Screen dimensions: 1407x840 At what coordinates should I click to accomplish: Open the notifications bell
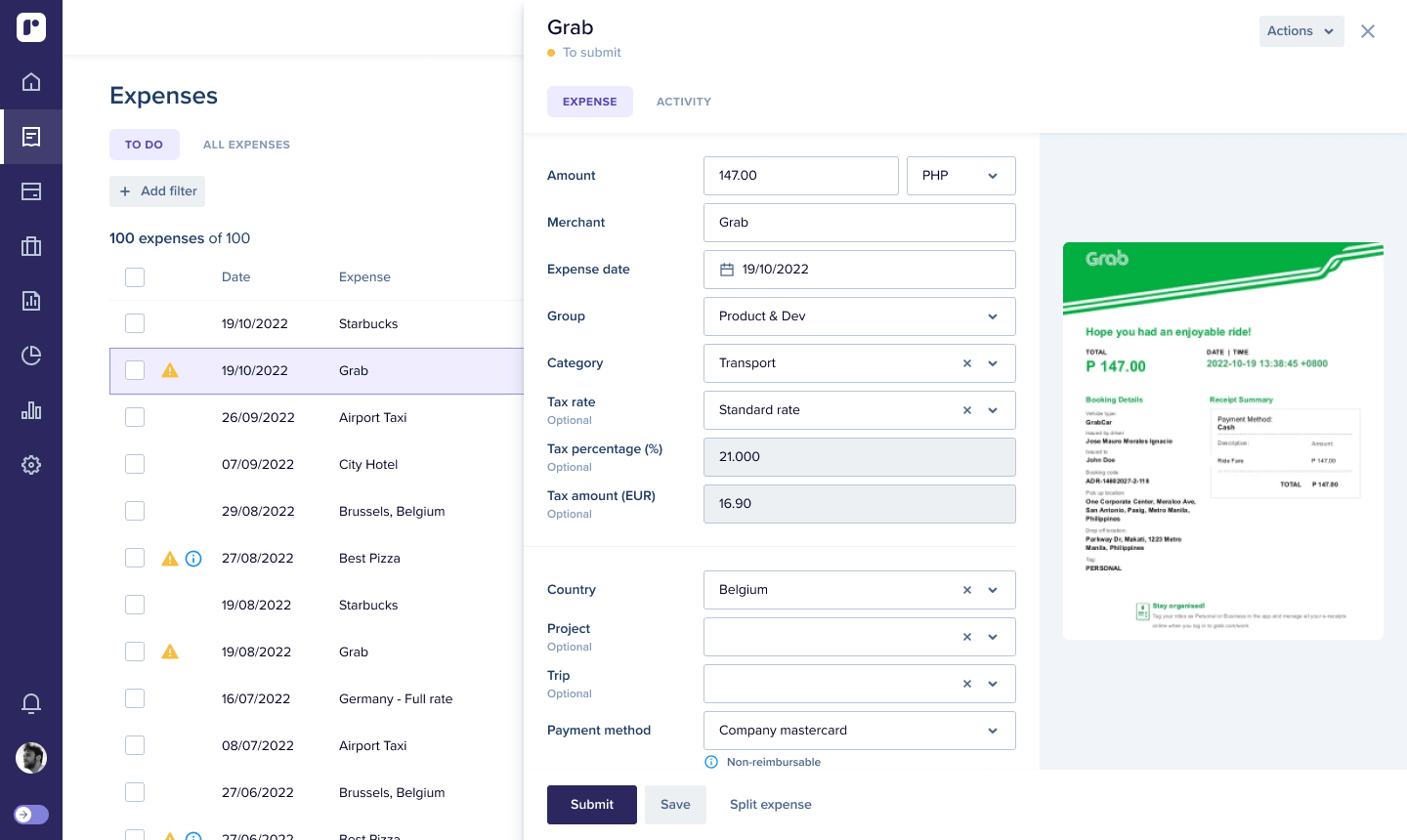click(31, 703)
